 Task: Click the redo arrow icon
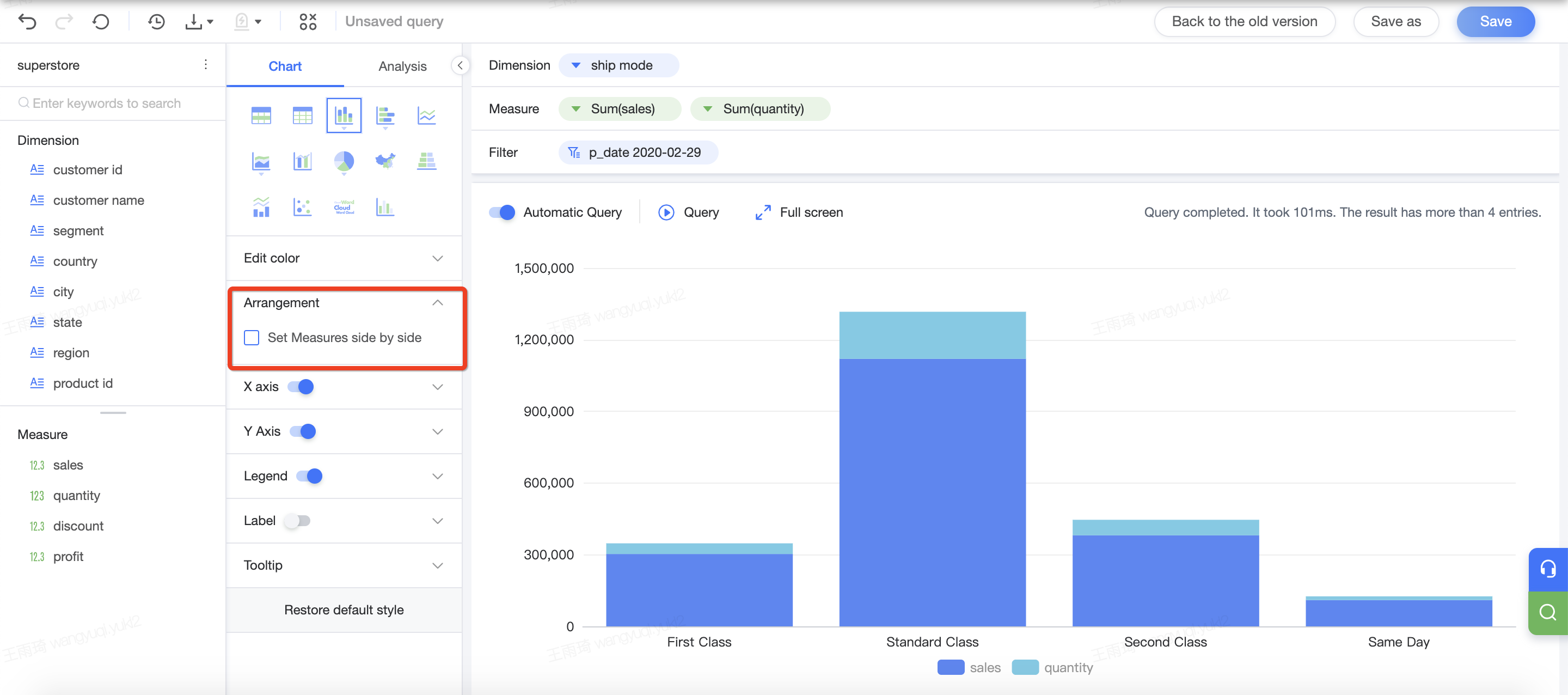click(x=64, y=22)
